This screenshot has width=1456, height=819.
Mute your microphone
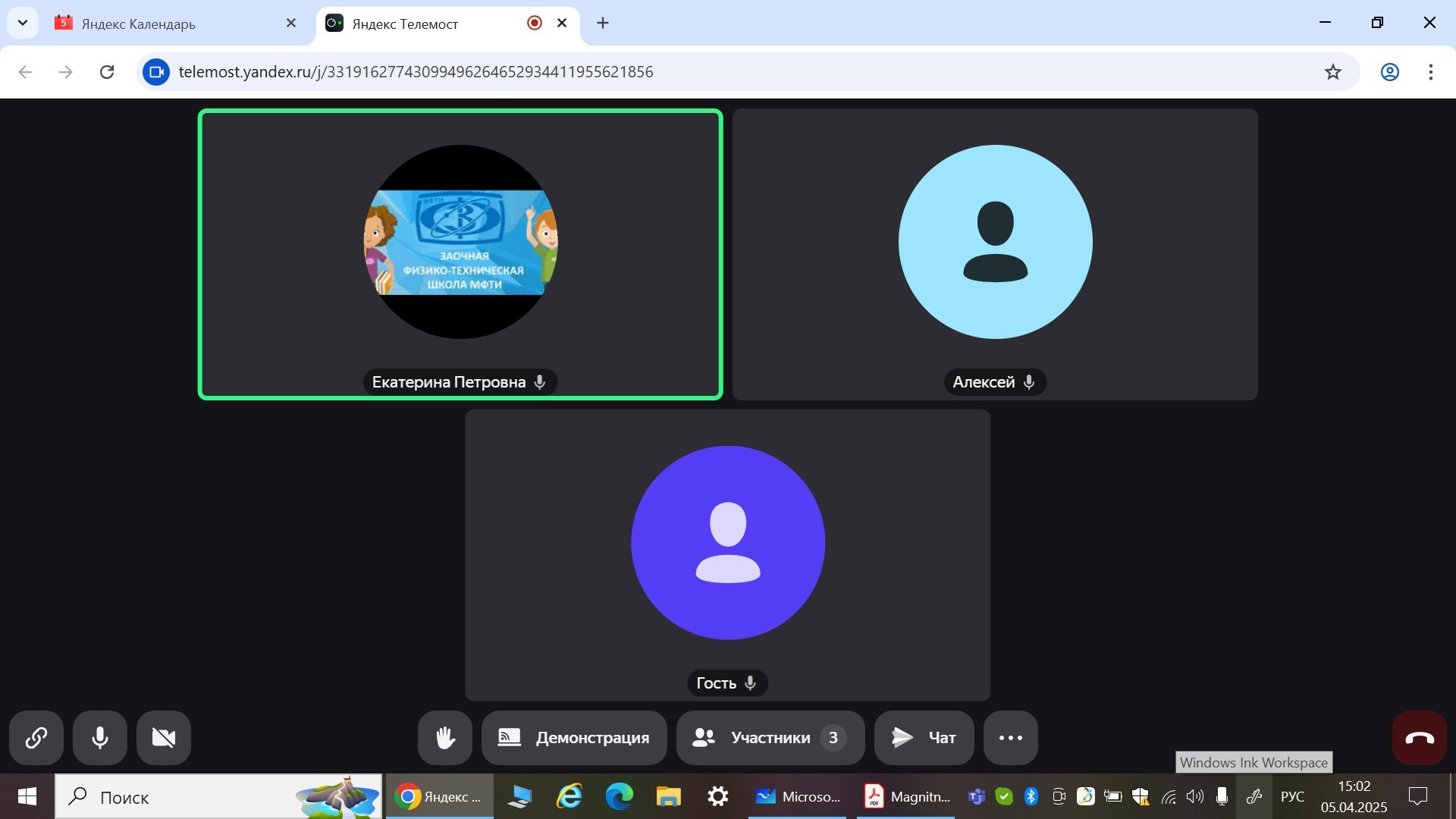pyautogui.click(x=100, y=738)
